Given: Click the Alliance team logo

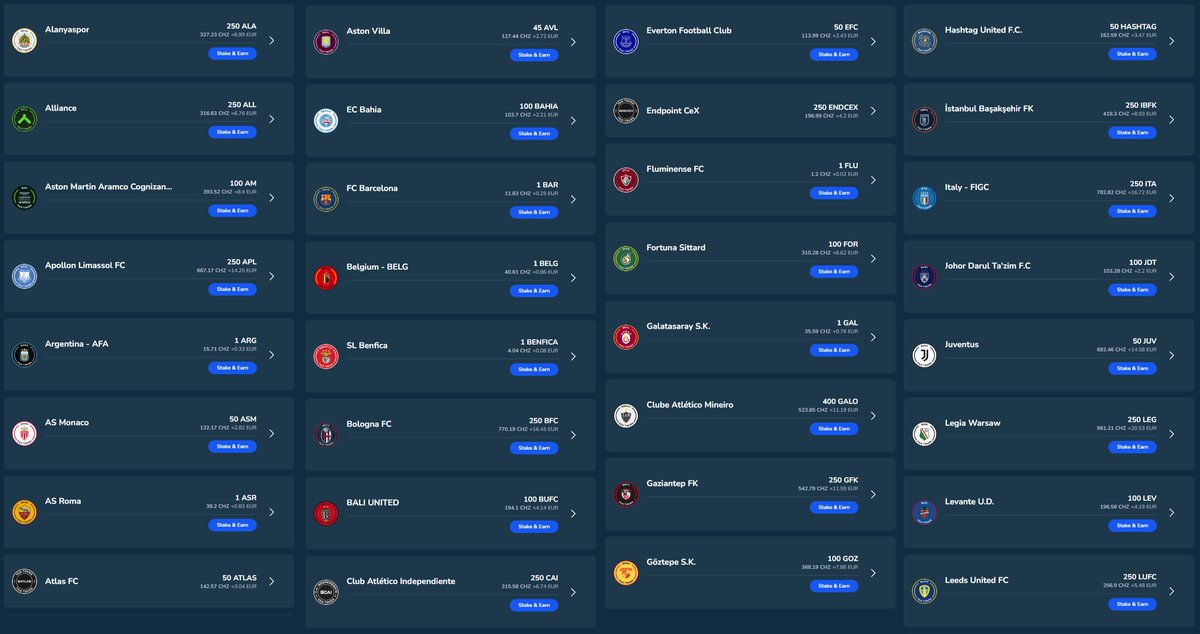Looking at the screenshot, I should [24, 119].
